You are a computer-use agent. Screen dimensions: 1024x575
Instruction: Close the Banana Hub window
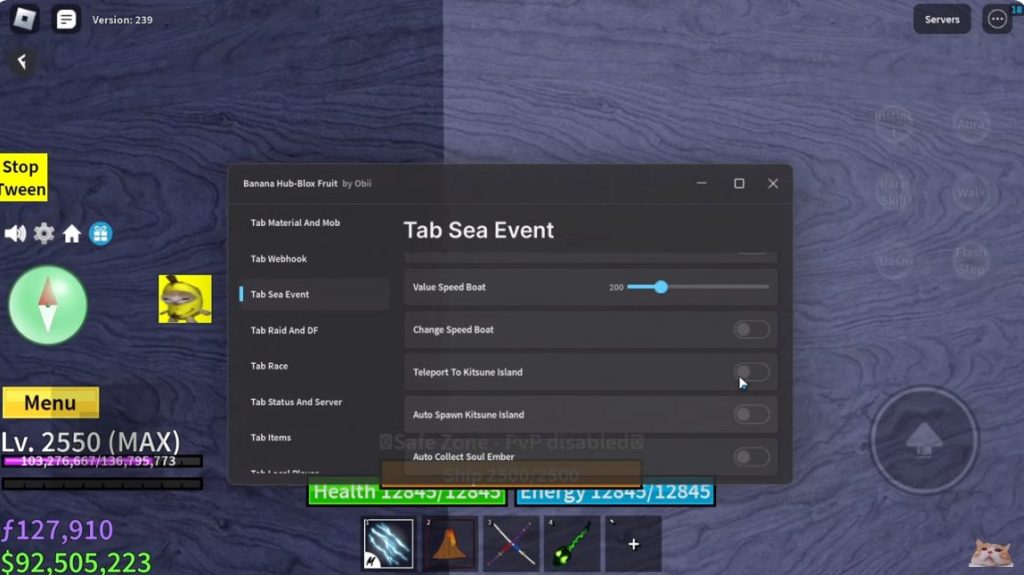(773, 184)
